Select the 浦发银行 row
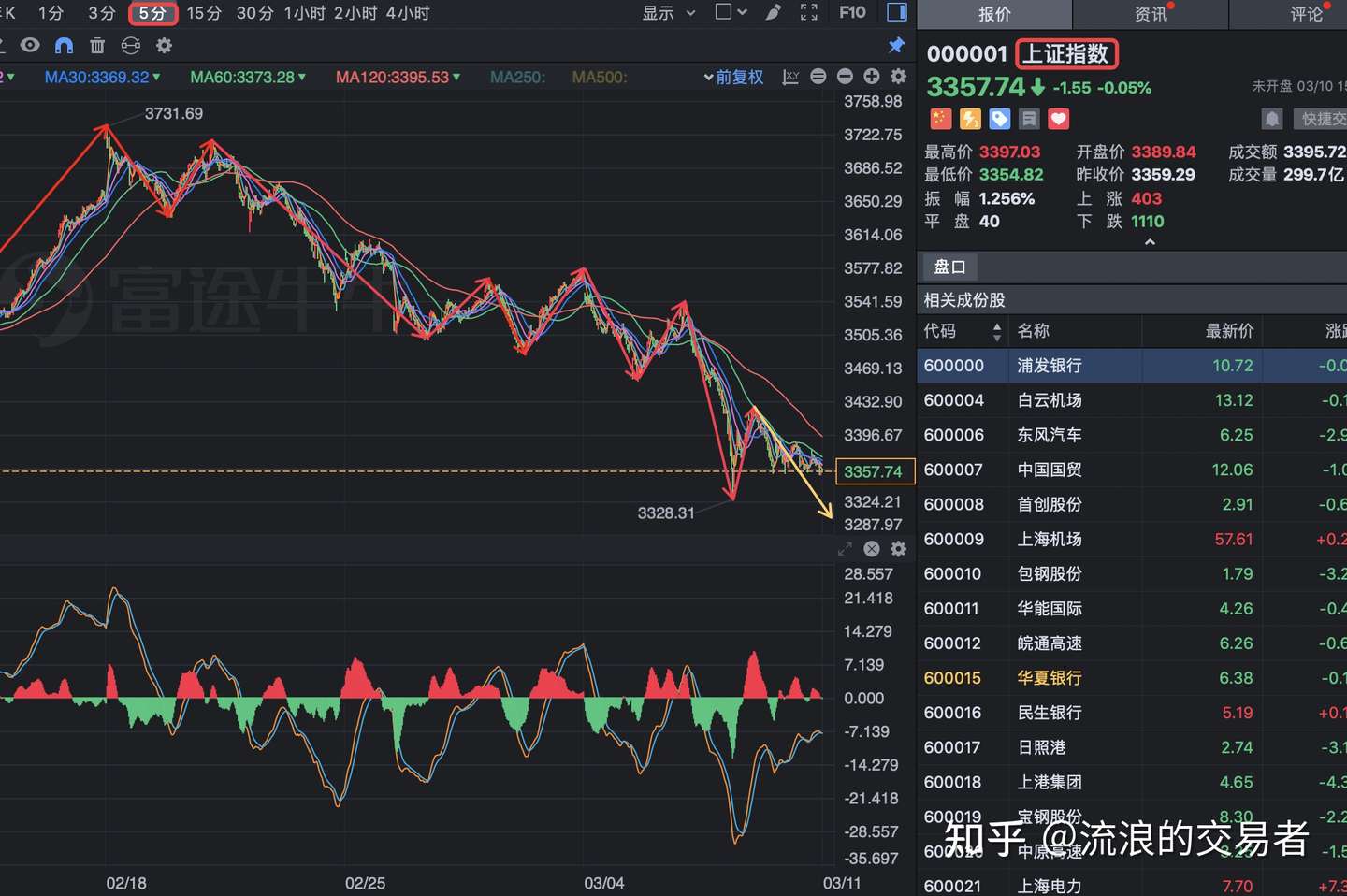Screen dimensions: 1347x896 tap(1132, 366)
